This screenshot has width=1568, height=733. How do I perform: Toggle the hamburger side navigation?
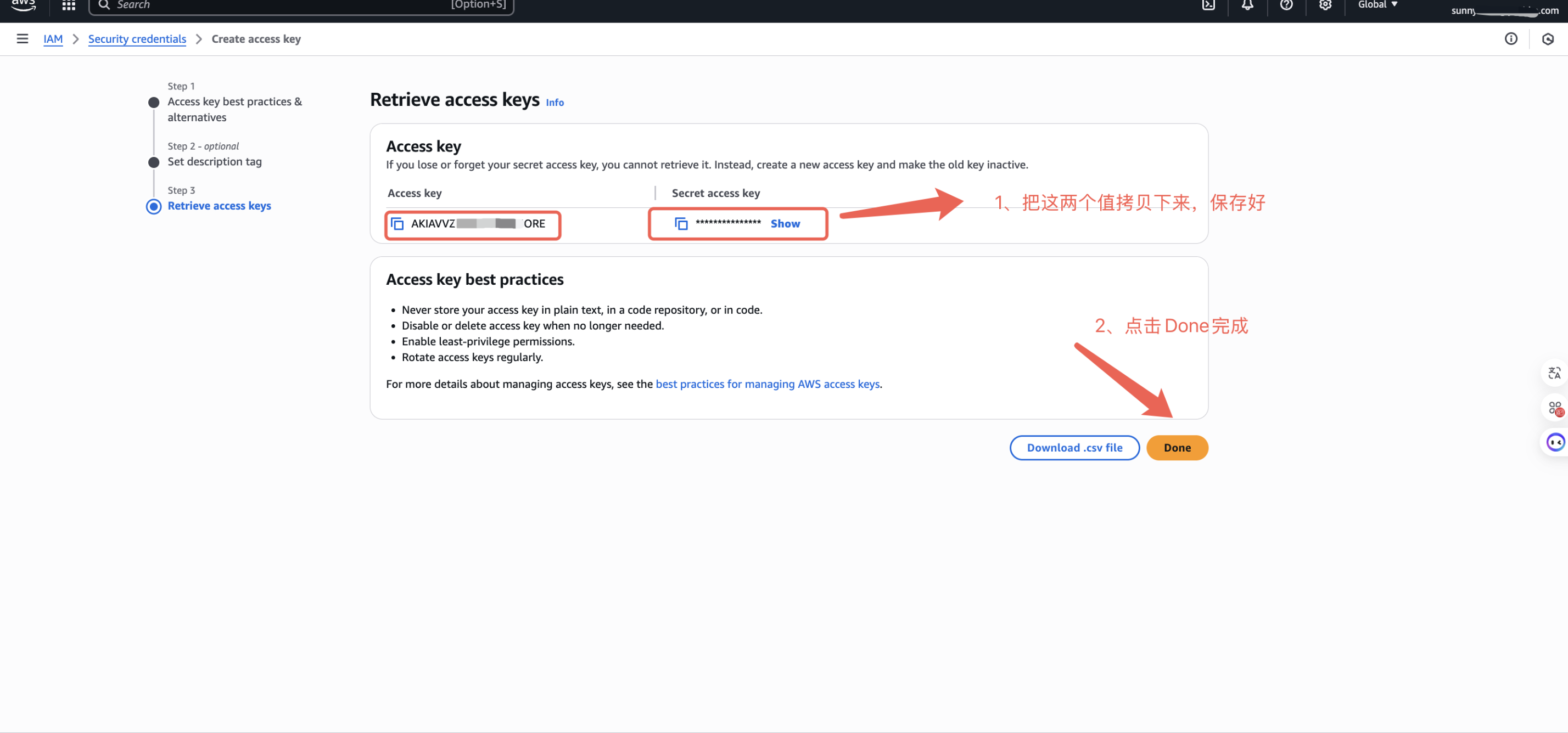pos(23,39)
